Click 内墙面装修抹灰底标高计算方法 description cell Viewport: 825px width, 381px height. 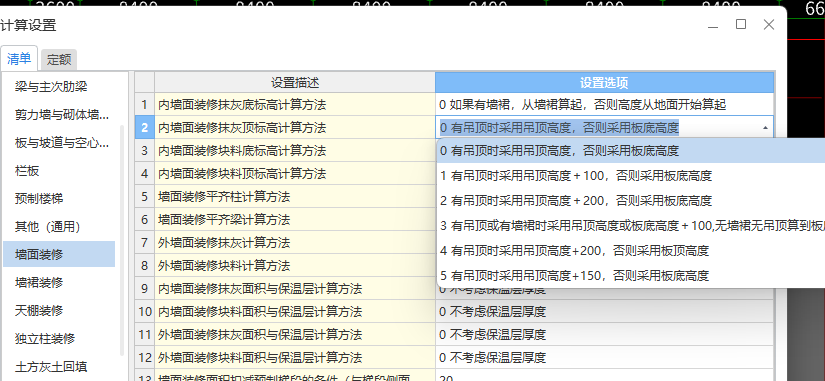[295, 105]
